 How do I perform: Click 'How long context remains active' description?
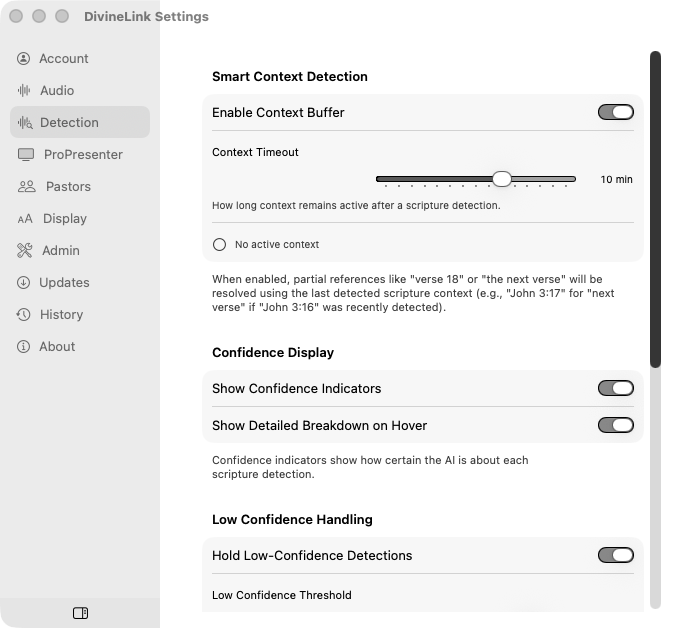356,205
